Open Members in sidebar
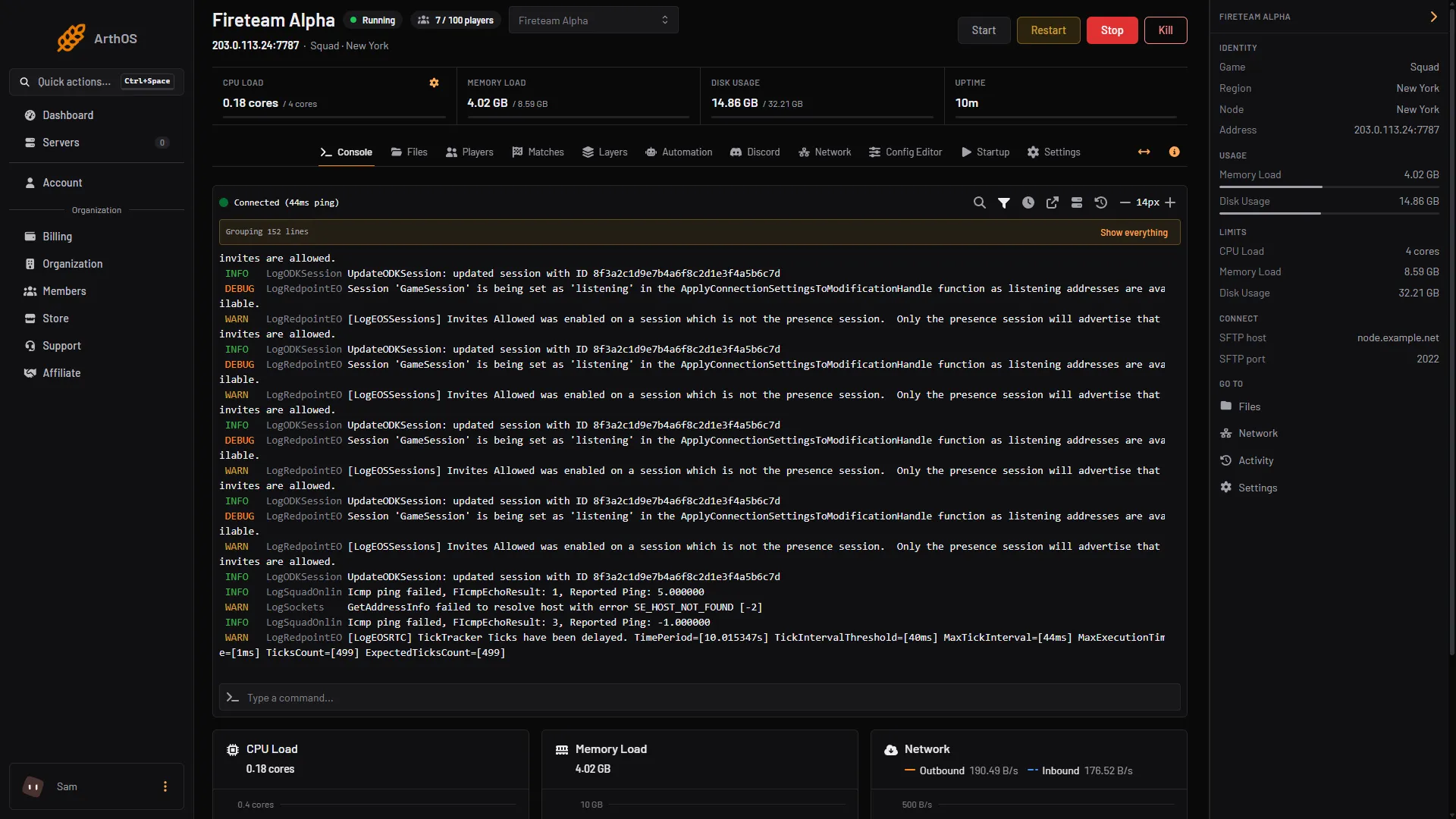Viewport: 1456px width, 819px height. click(x=96, y=291)
